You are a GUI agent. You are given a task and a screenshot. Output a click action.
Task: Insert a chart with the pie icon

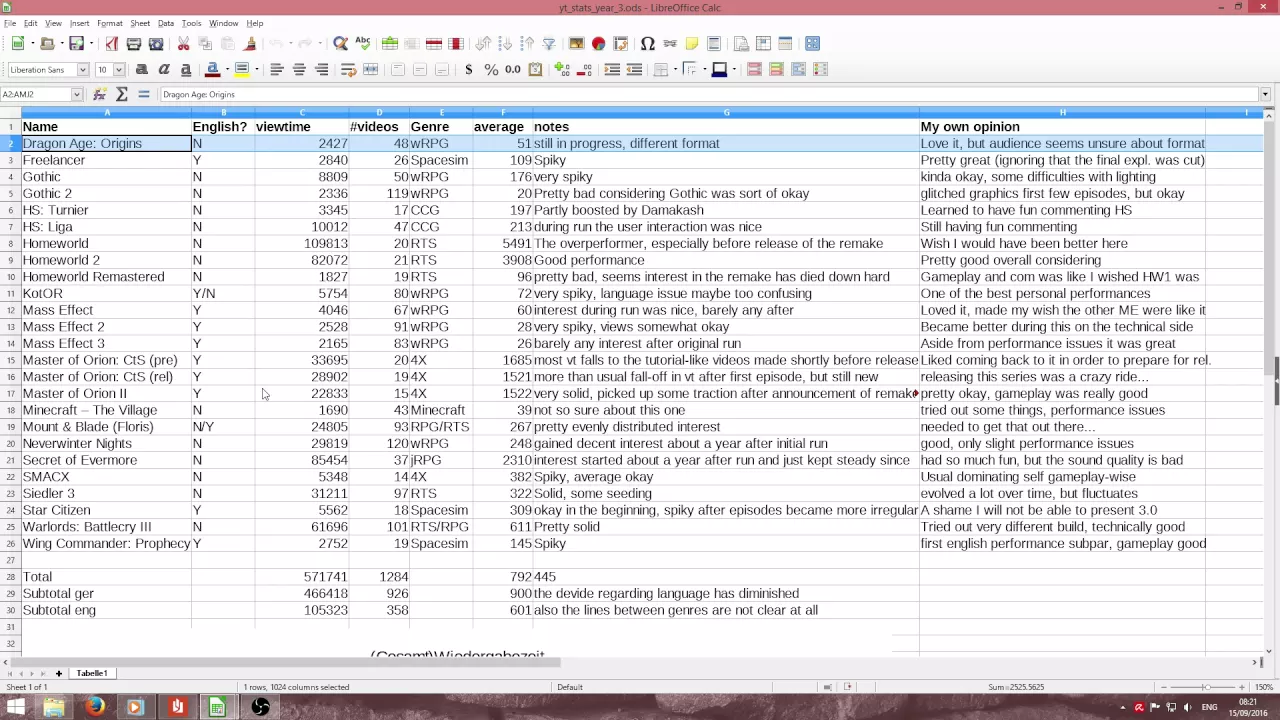pos(598,44)
